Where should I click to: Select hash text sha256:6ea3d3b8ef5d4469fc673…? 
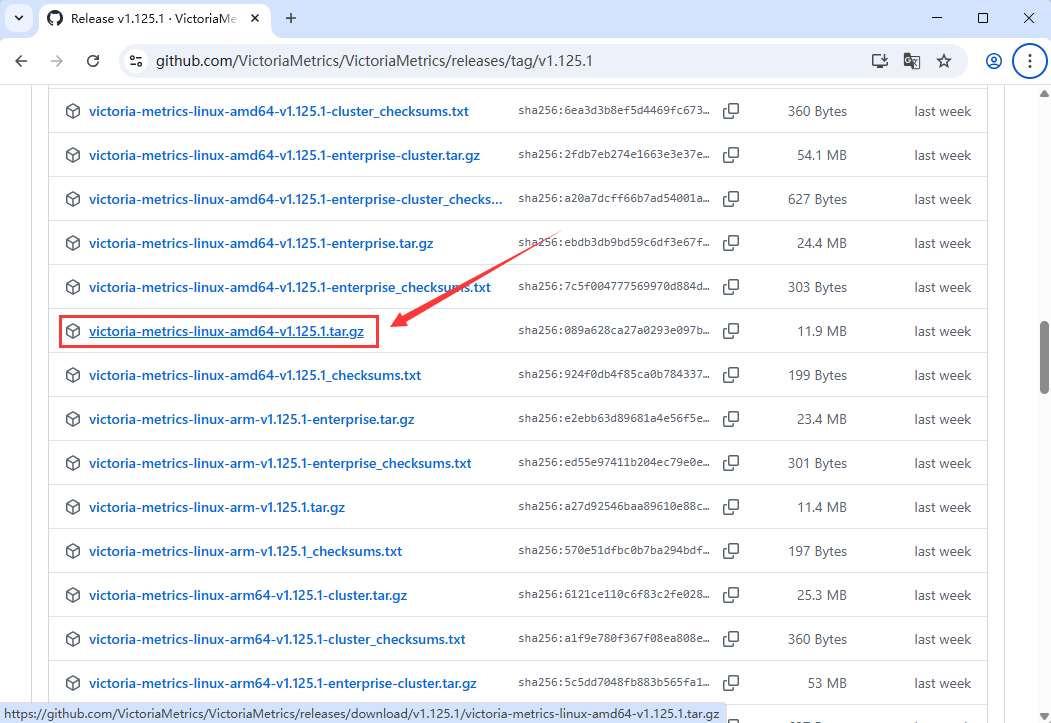(x=613, y=111)
